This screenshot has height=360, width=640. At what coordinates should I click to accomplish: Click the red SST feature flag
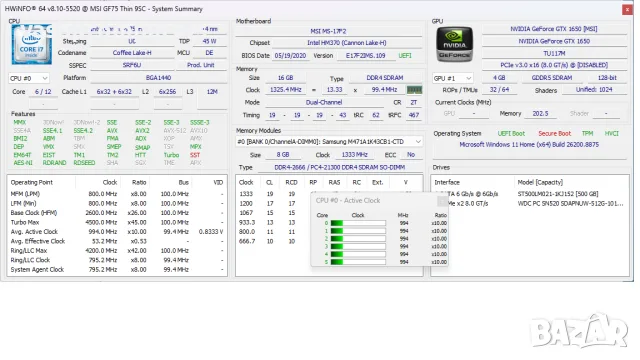(195, 155)
